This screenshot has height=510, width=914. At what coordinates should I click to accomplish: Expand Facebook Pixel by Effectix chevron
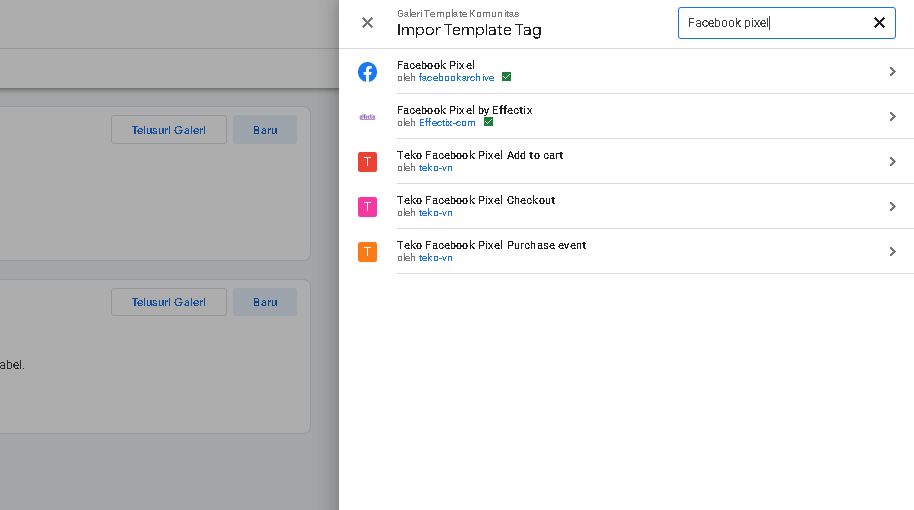(892, 117)
